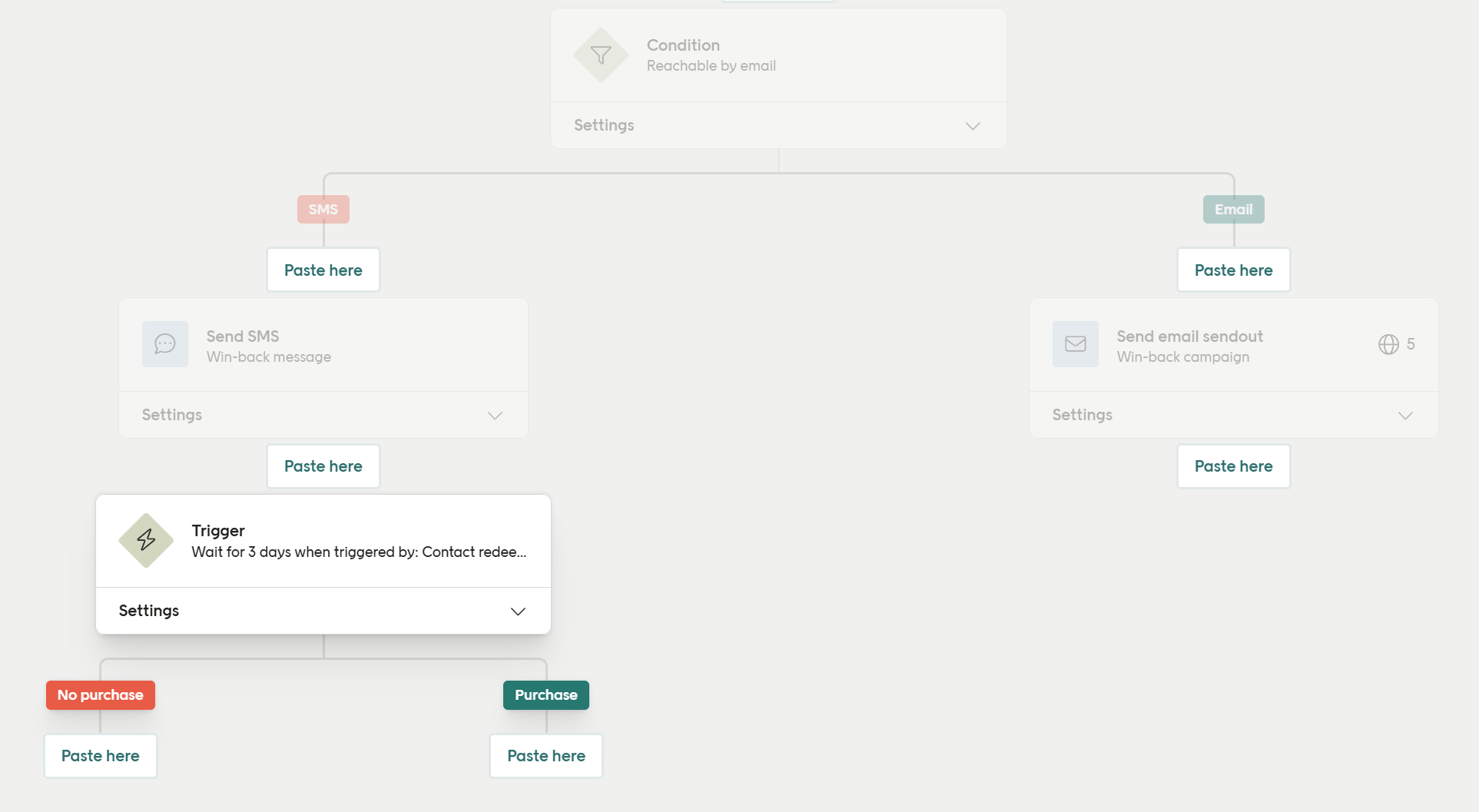Click the Condition funnel filter icon
The height and width of the screenshot is (812, 1479).
click(x=601, y=55)
